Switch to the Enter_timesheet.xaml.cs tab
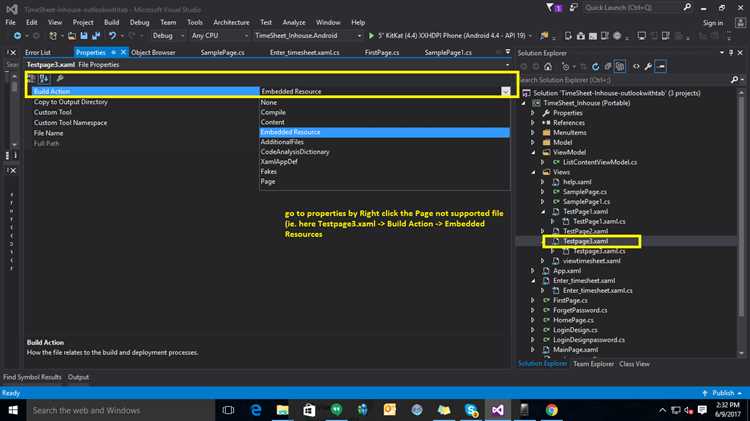Screen dimensions: 750x421 pyautogui.click(x=305, y=52)
